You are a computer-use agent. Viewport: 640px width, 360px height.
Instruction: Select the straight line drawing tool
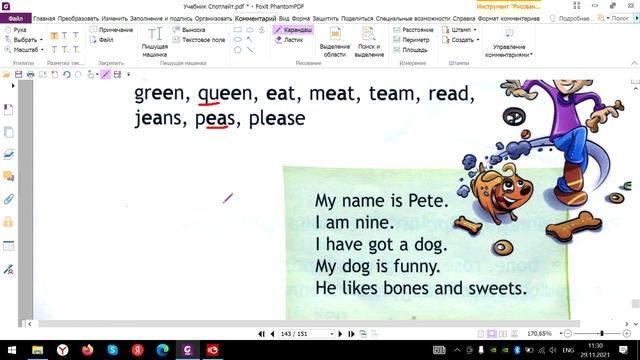click(x=250, y=50)
